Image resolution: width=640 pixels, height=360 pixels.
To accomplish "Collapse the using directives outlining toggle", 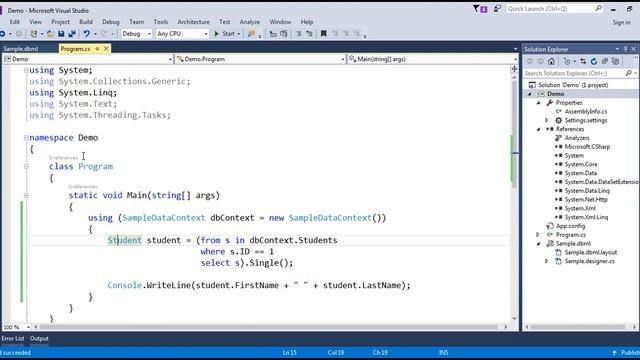I will tap(26, 70).
